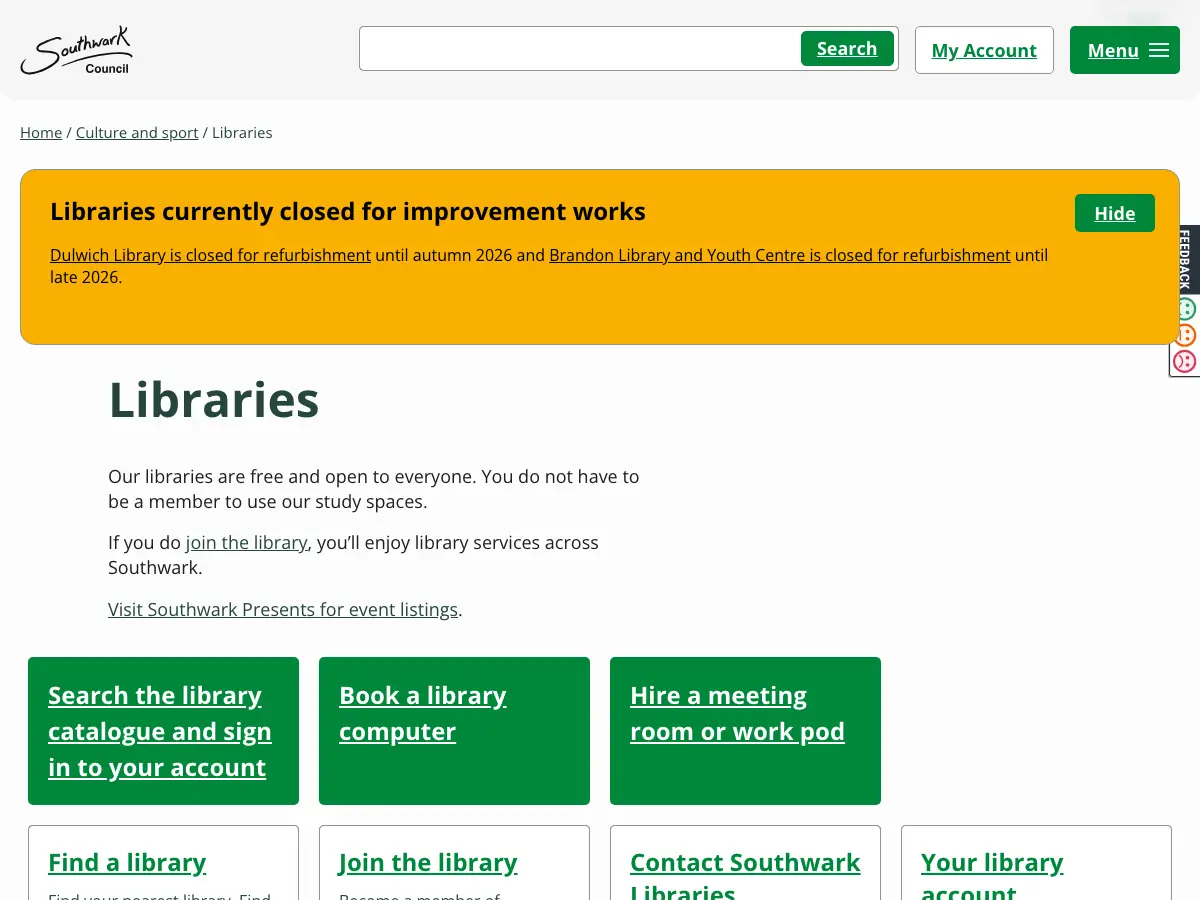
Task: Click the green Search button
Action: (x=847, y=48)
